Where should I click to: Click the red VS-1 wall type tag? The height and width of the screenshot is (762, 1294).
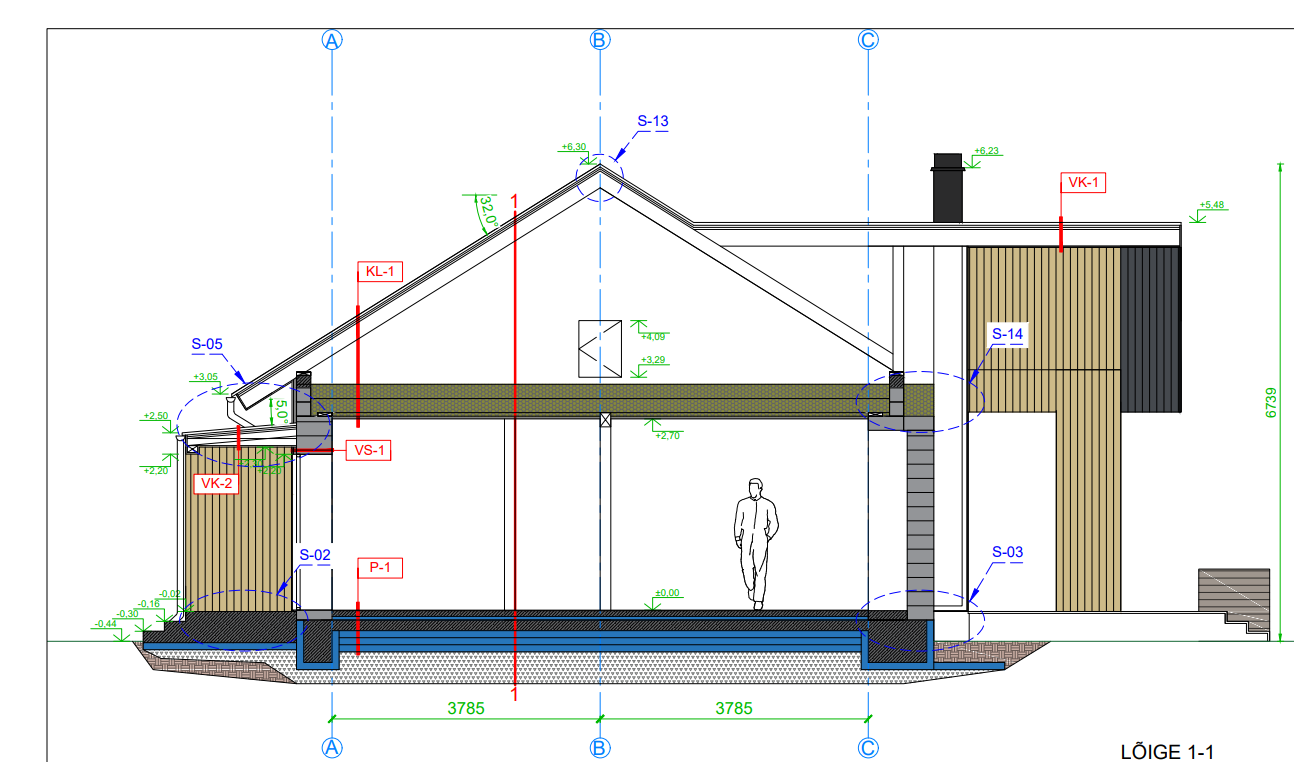(x=368, y=451)
